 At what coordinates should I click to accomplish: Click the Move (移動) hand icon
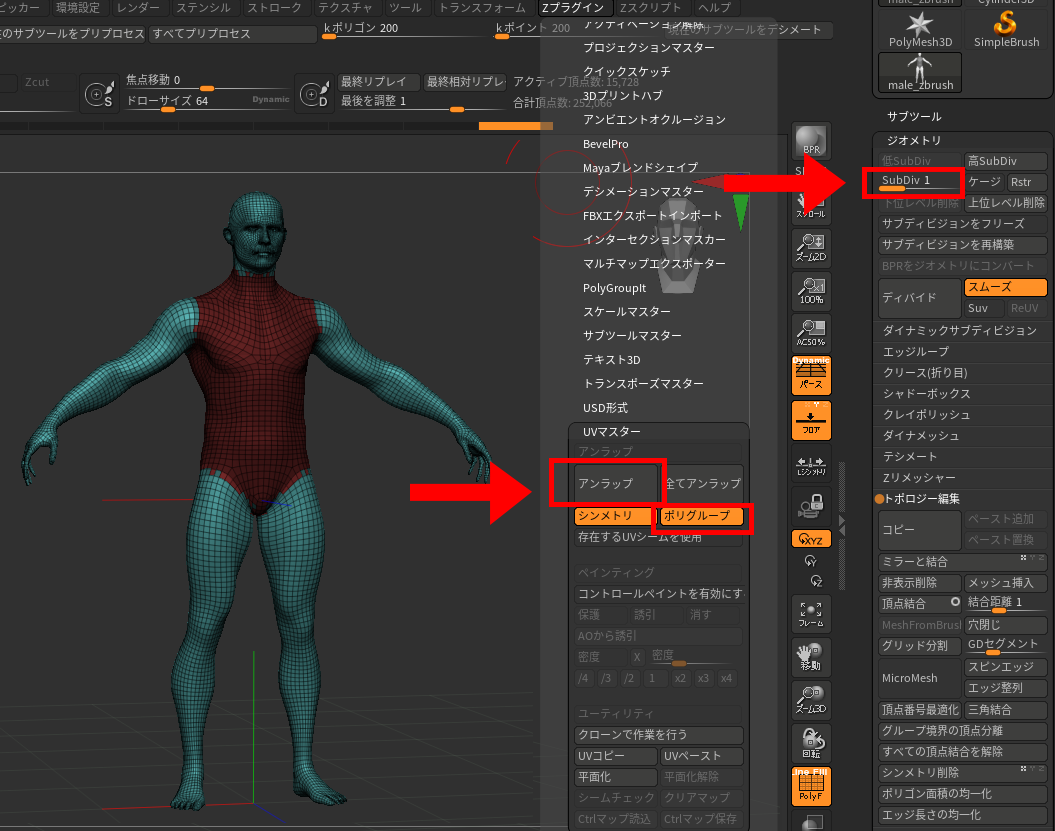(x=811, y=657)
